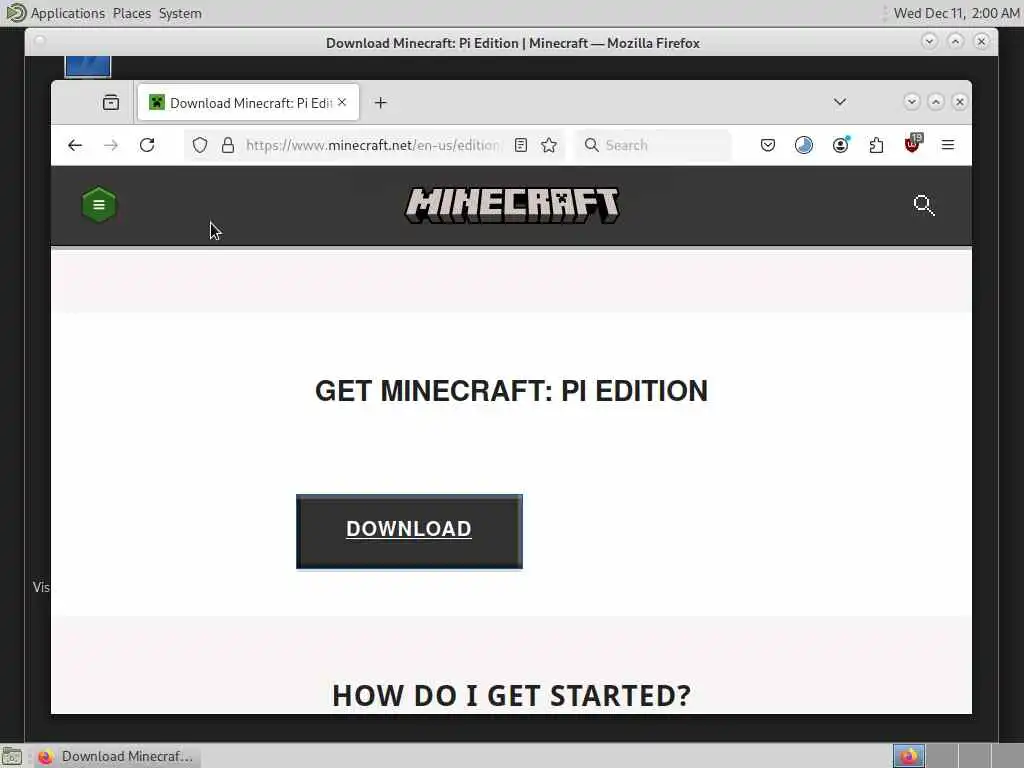Open the Applications menu
Viewport: 1024px width, 768px height.
[68, 13]
